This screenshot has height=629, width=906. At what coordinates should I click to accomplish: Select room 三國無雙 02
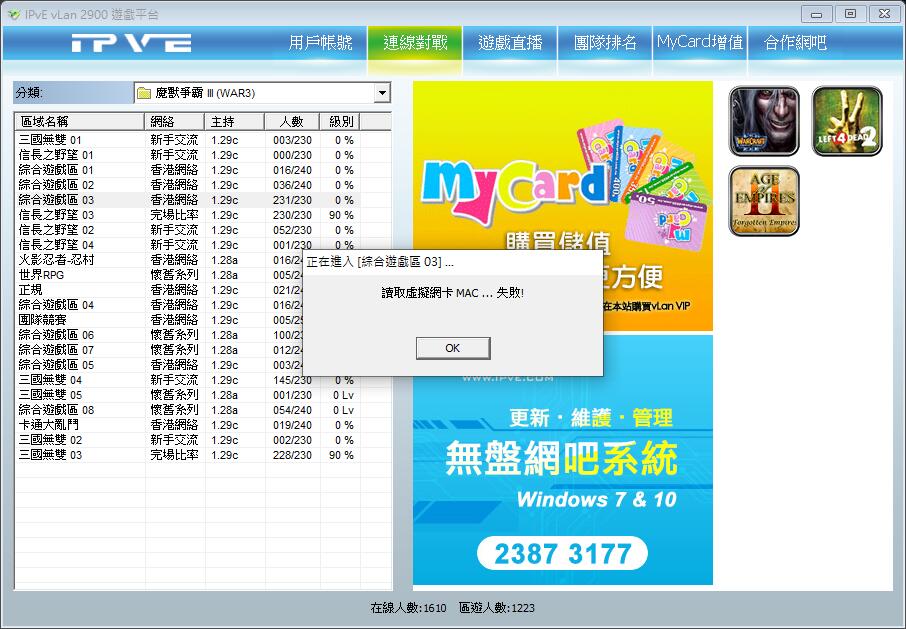click(x=187, y=440)
